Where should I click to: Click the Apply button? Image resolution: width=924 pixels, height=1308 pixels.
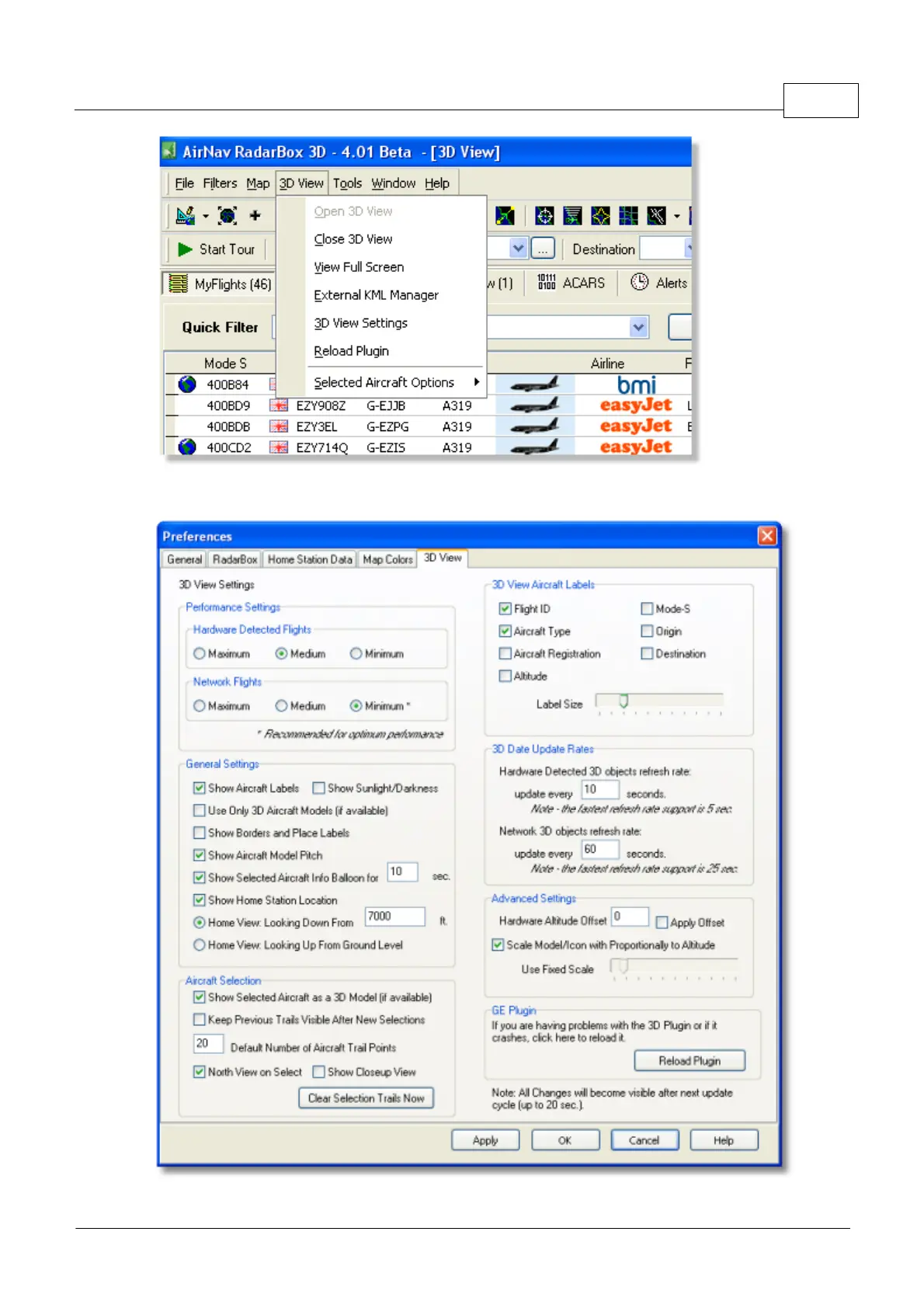(485, 1140)
